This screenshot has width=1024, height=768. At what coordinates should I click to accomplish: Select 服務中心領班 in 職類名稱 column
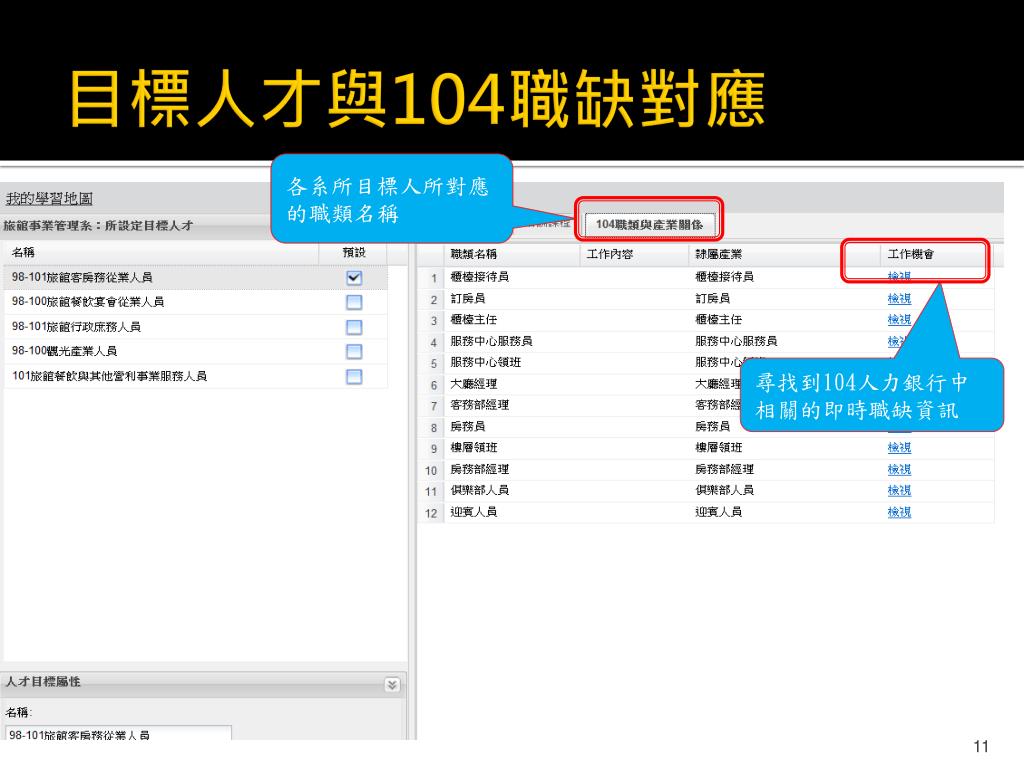tap(485, 362)
